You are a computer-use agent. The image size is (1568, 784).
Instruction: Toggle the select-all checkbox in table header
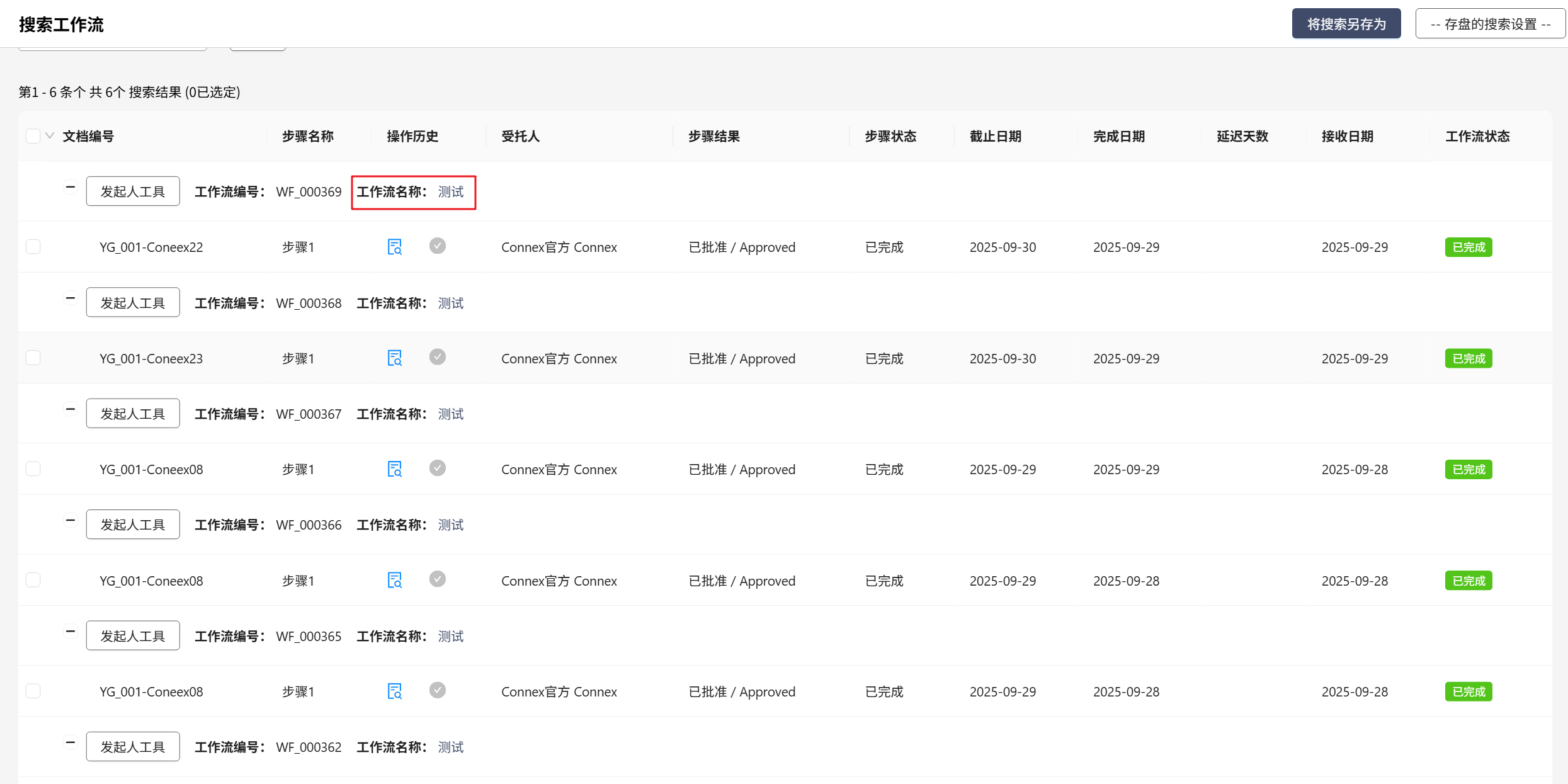33,136
